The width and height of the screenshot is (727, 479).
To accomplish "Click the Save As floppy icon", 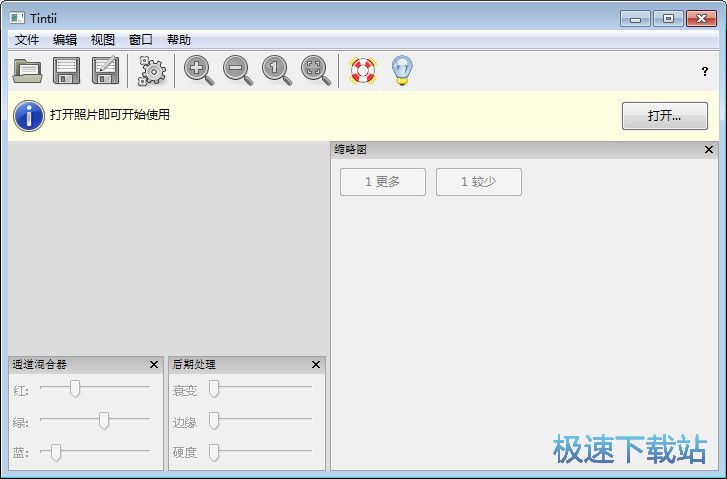I will tap(105, 71).
